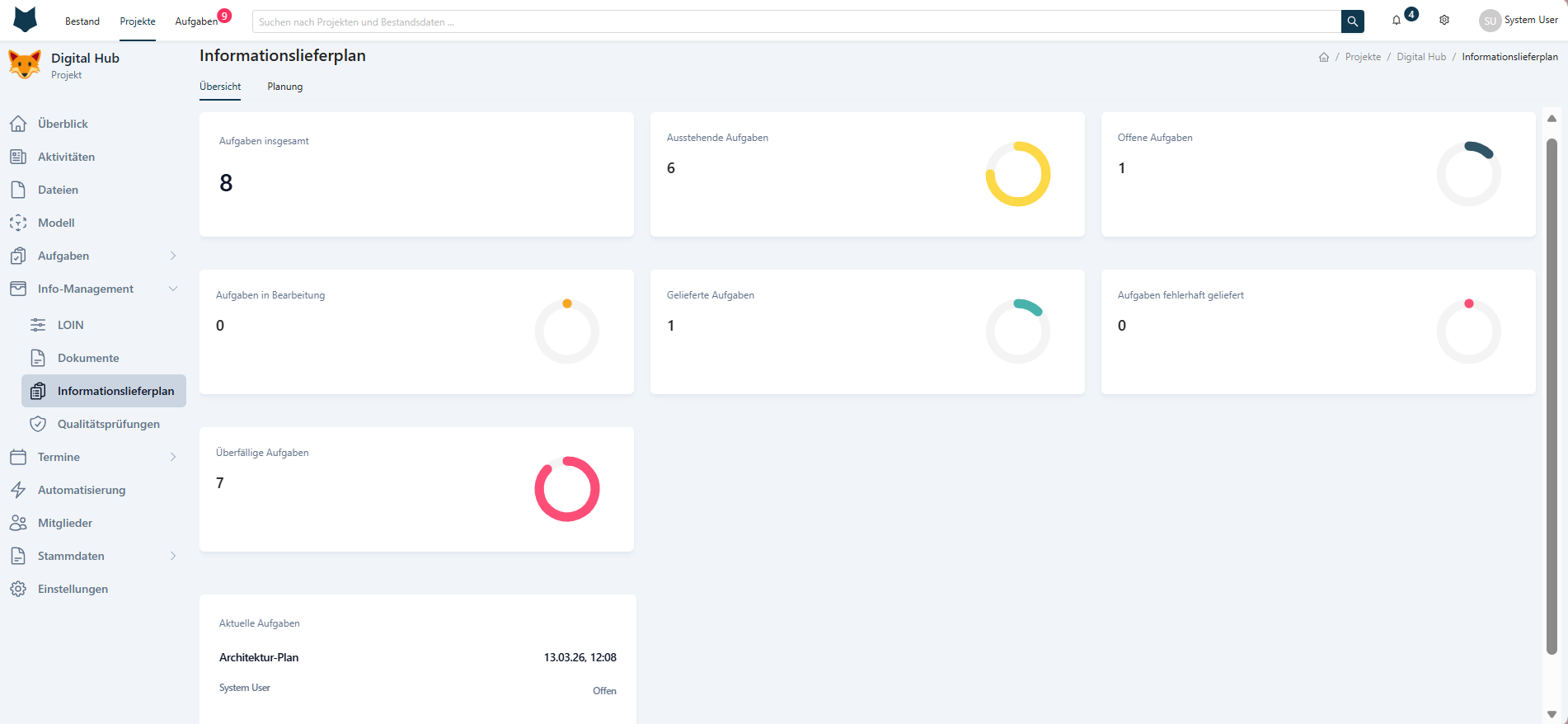The width and height of the screenshot is (1568, 724).
Task: Open the Bestand top menu
Action: [x=82, y=21]
